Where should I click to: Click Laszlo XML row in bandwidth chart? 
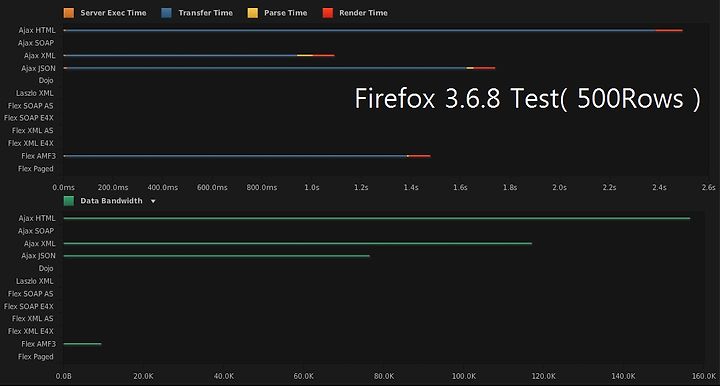pos(34,281)
